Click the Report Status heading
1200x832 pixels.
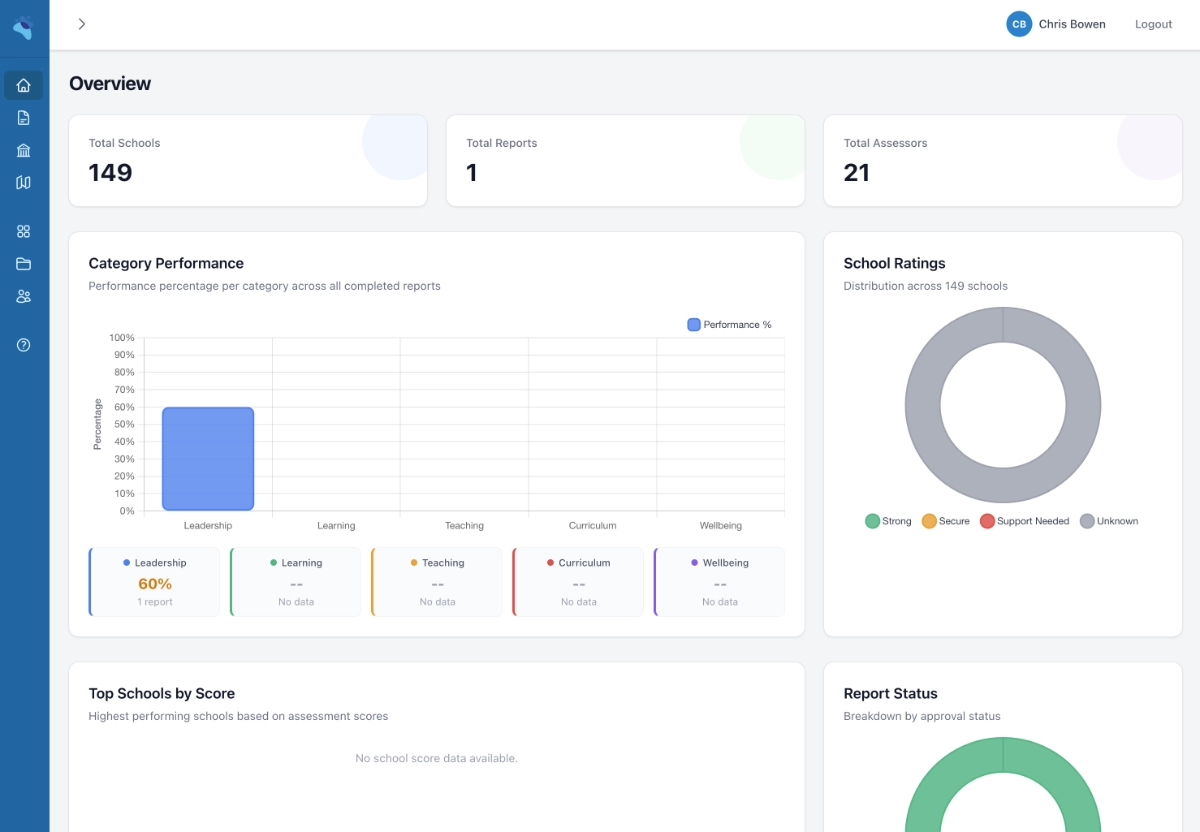pyautogui.click(x=890, y=694)
